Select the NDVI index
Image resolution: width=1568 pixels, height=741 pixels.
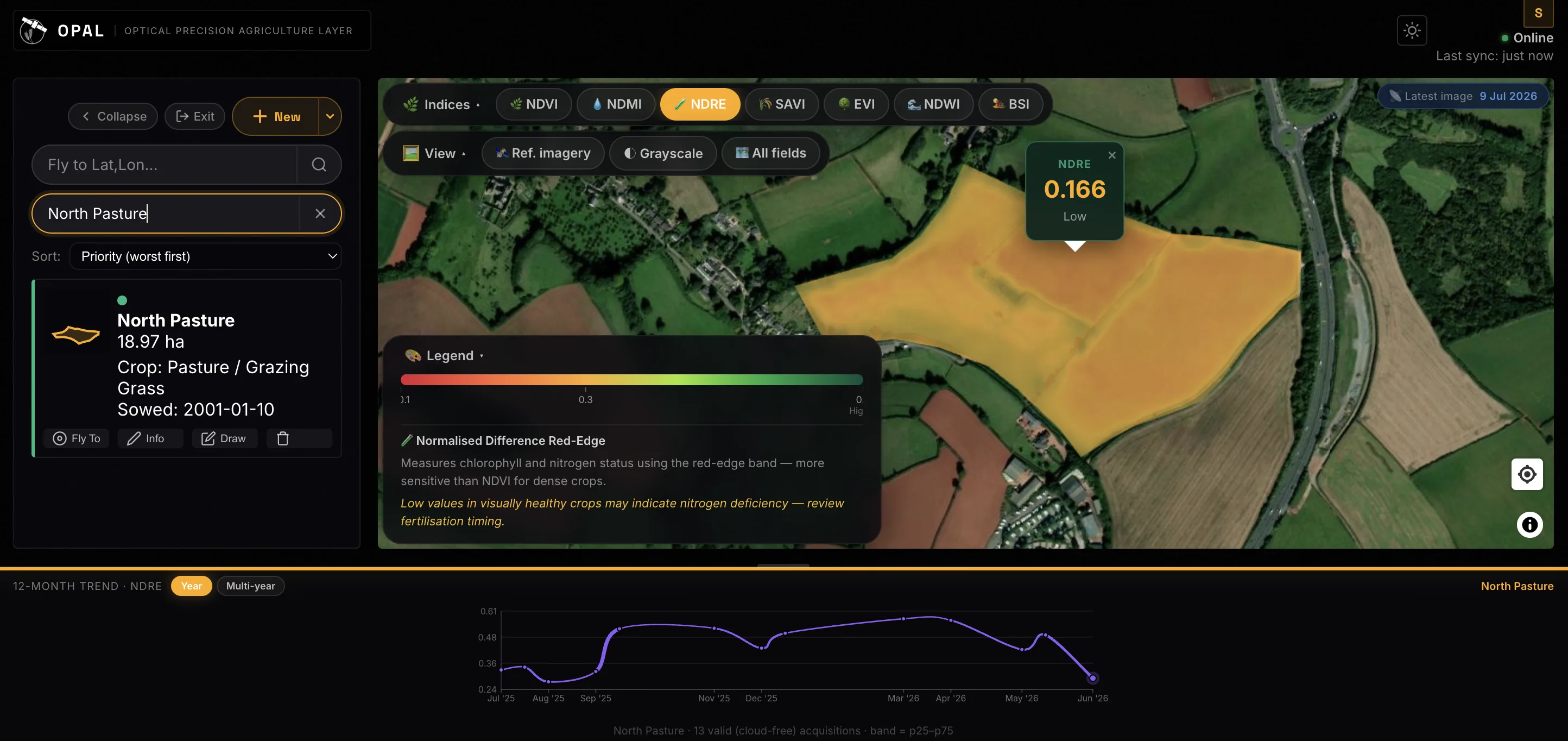534,104
